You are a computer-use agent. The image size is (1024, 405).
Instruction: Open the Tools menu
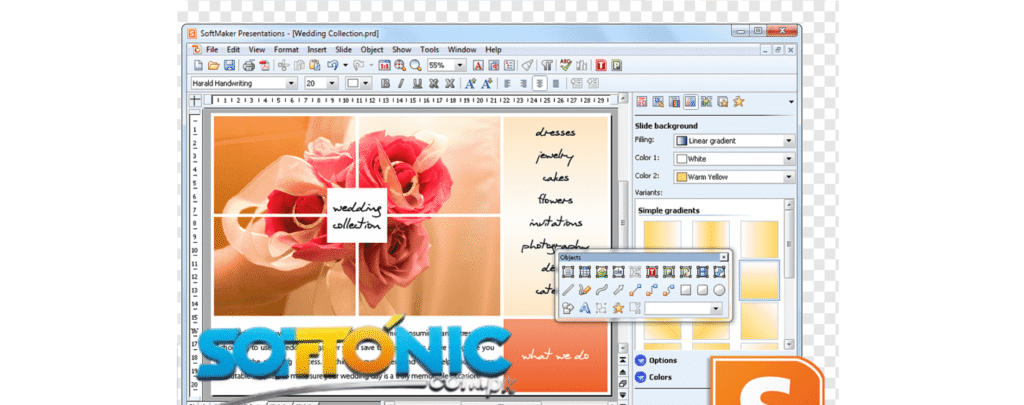click(429, 49)
